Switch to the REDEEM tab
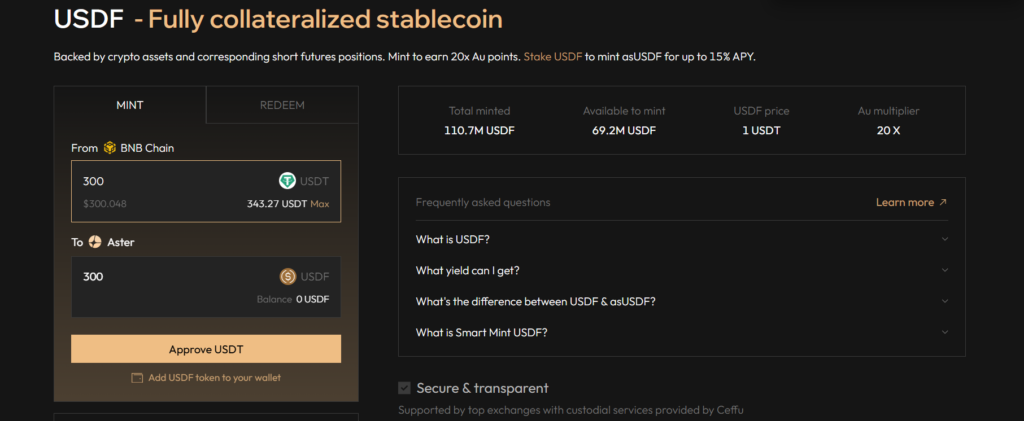The image size is (1024, 421). pos(282,105)
